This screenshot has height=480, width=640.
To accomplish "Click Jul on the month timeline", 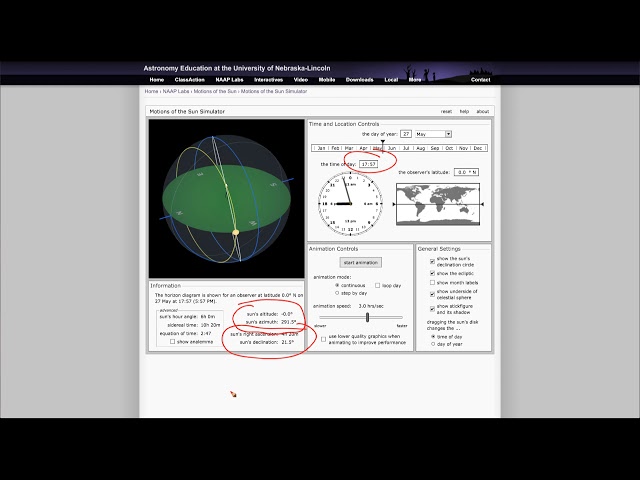I will (x=406, y=148).
